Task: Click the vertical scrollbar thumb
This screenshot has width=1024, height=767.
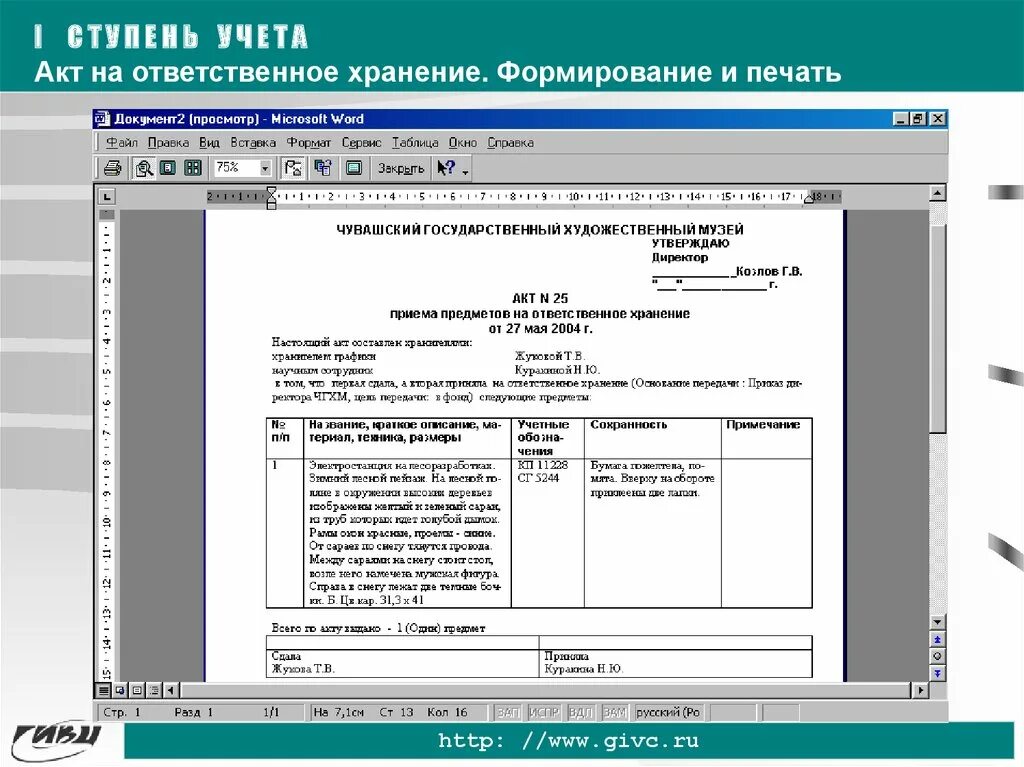Action: pos(937,328)
